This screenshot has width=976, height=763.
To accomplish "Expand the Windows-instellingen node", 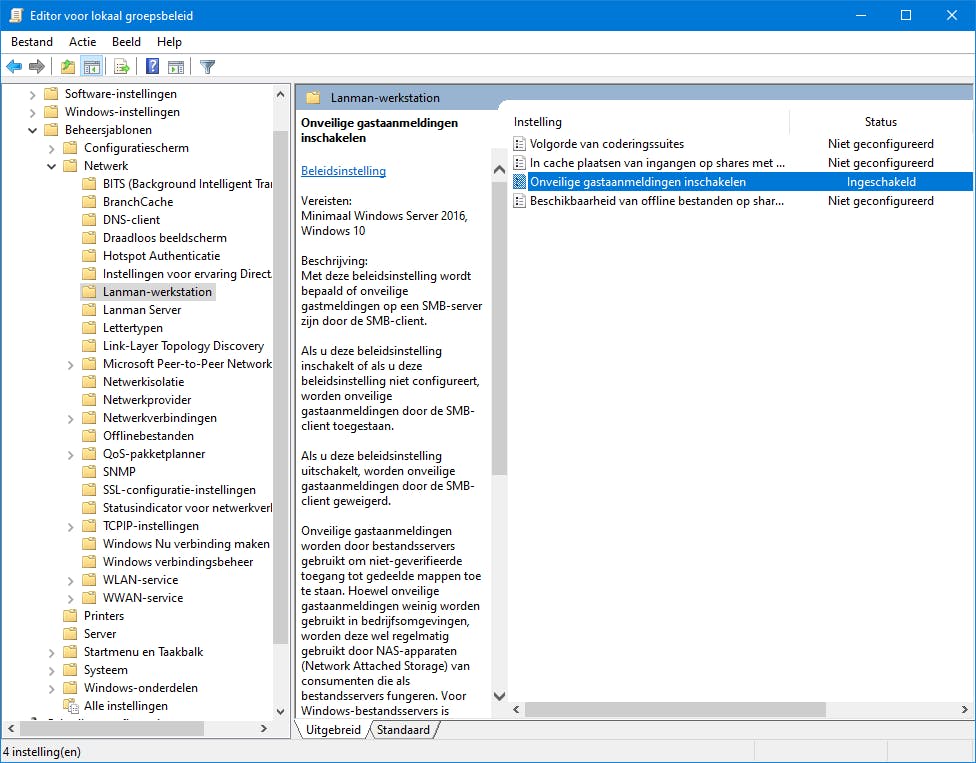I will (x=32, y=113).
